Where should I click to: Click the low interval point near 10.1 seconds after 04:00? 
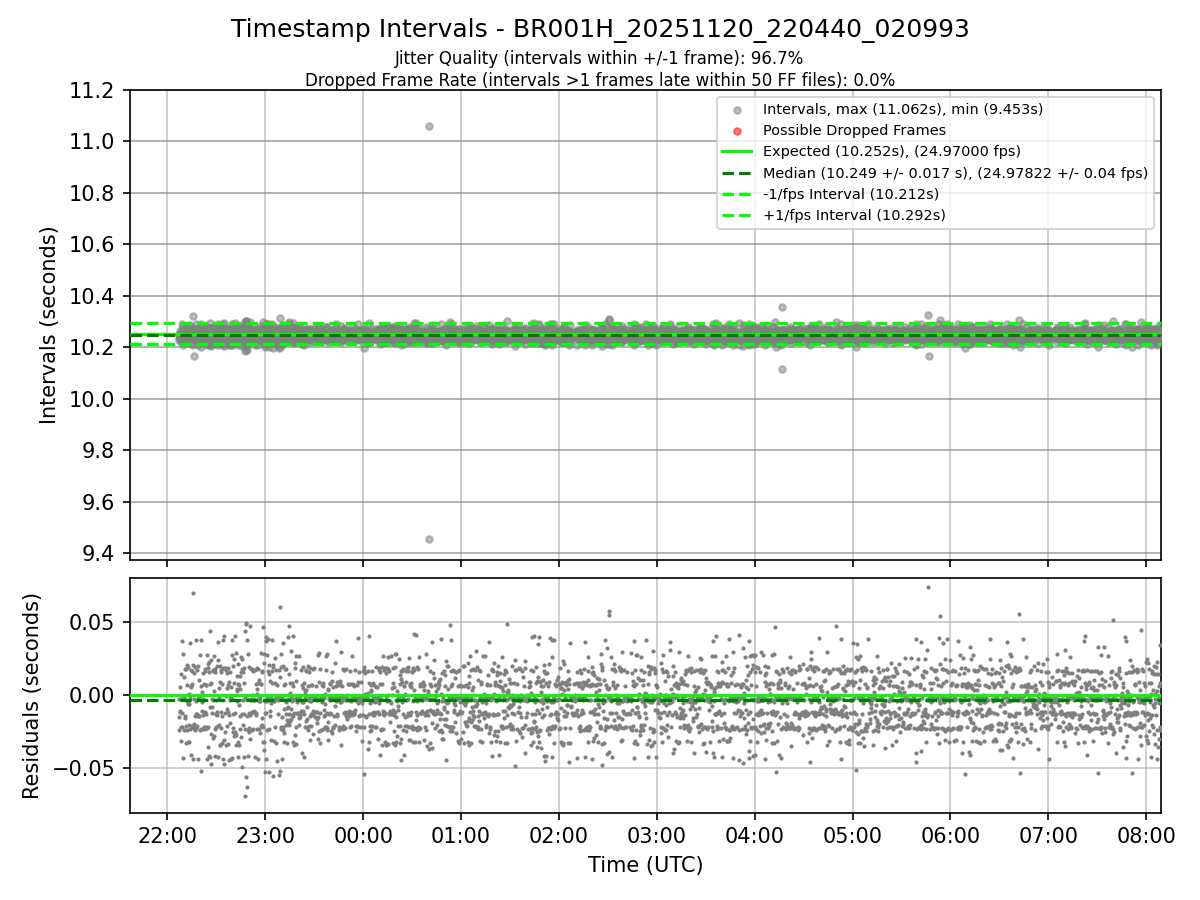tap(782, 369)
